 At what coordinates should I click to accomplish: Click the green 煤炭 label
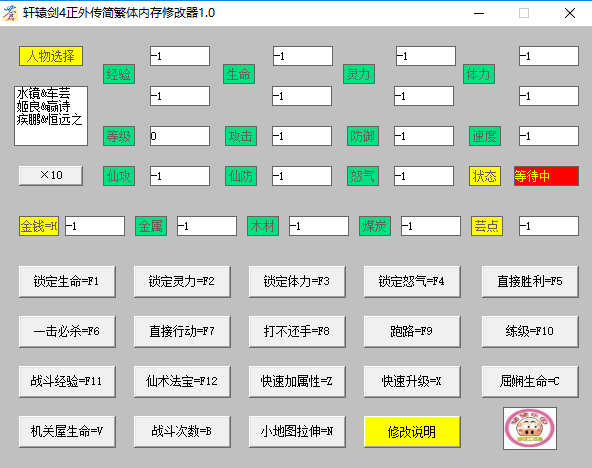[x=375, y=226]
